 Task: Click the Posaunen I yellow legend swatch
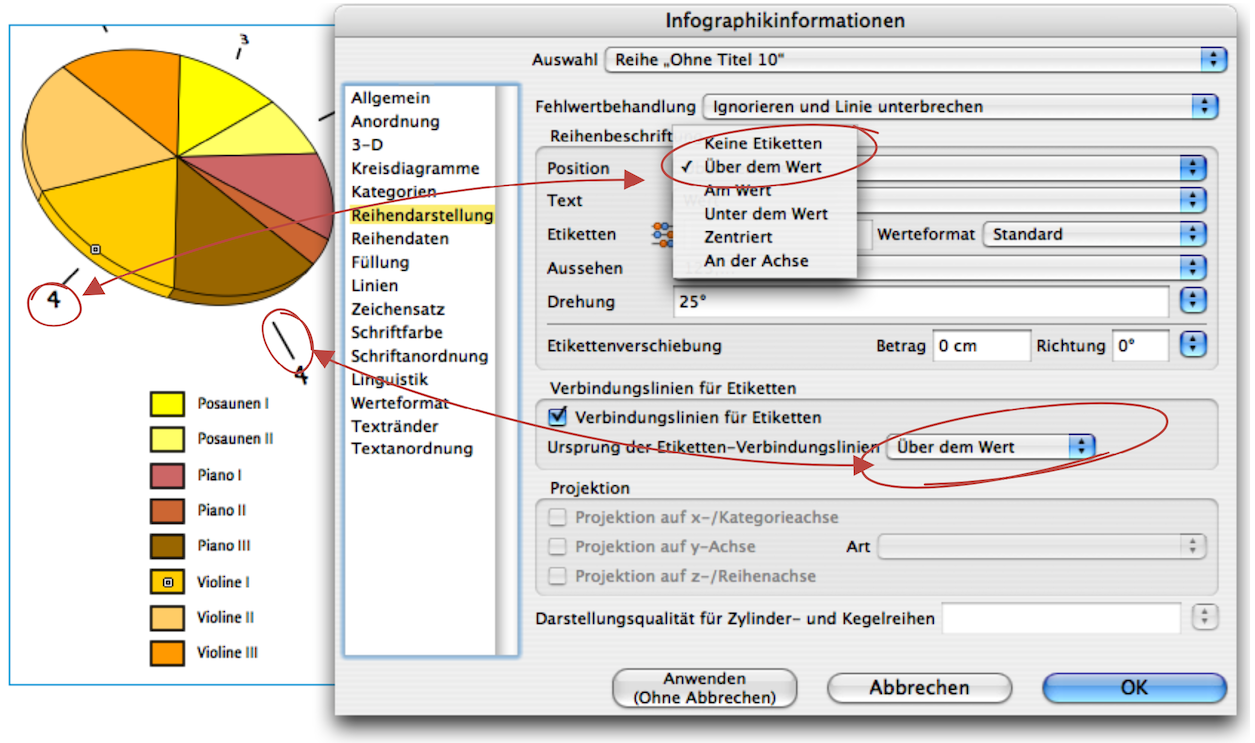167,404
